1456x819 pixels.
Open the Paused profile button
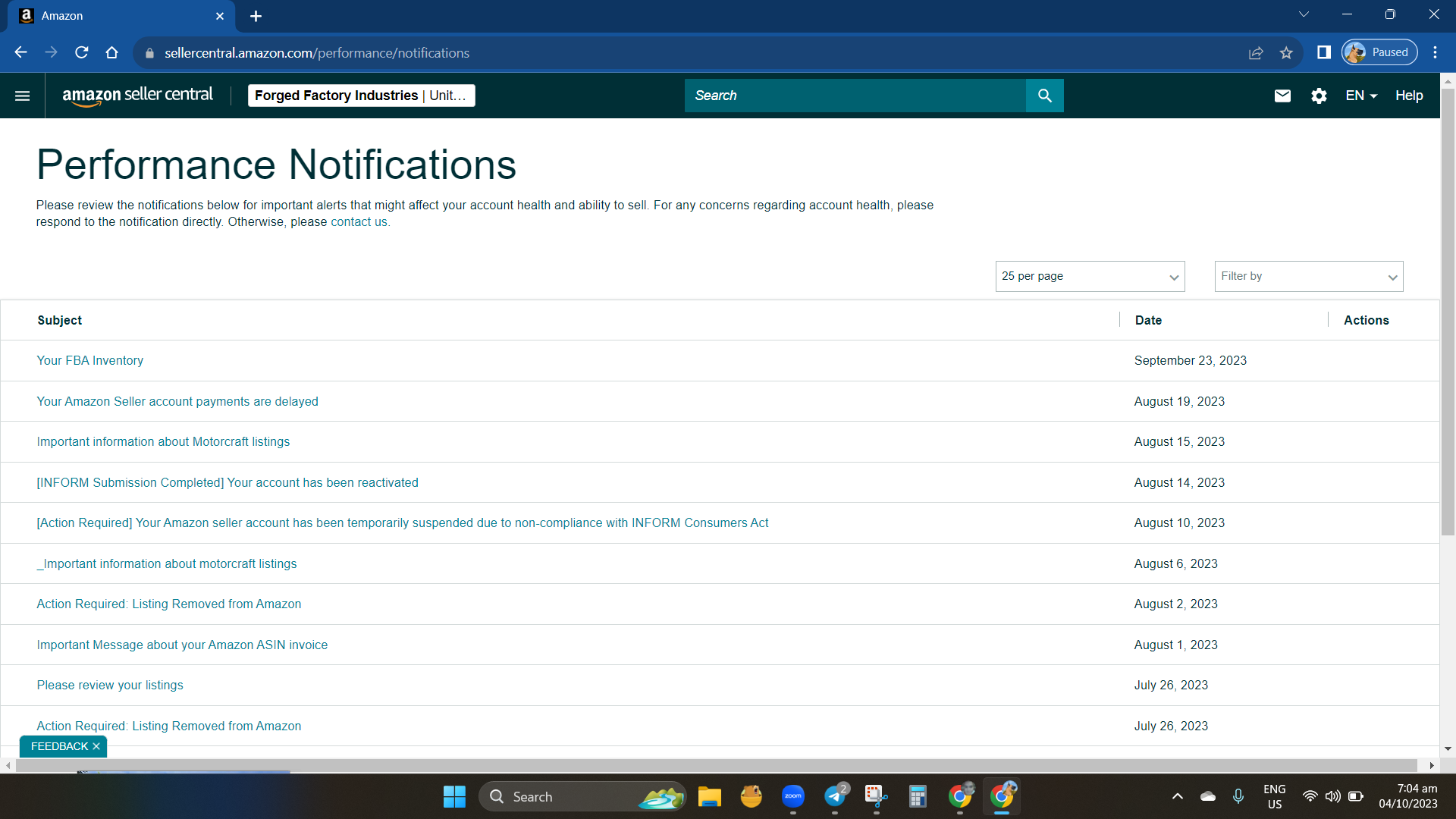click(1379, 52)
